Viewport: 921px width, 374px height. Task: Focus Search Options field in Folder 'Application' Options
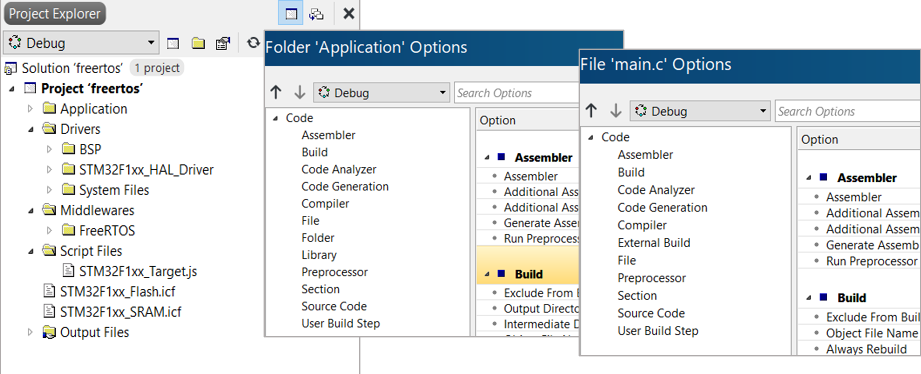(x=517, y=93)
